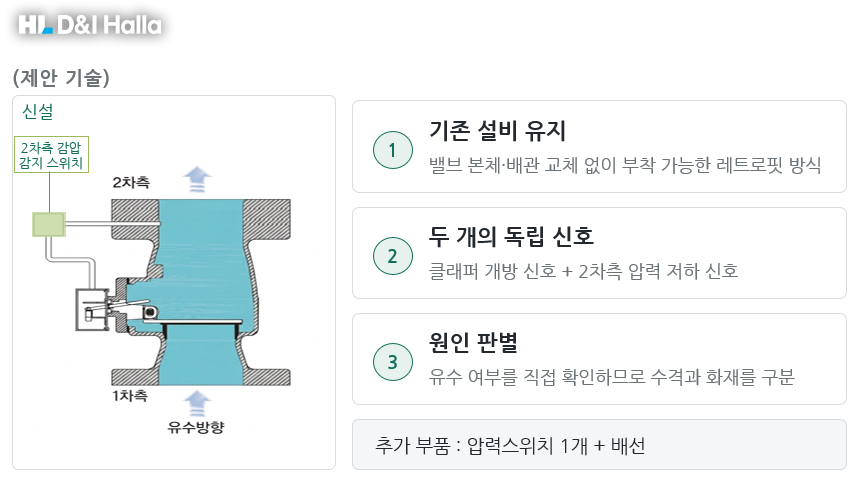The image size is (860, 498).
Task: Click the 기존 설비 유지 heading
Action: pyautogui.click(x=497, y=131)
